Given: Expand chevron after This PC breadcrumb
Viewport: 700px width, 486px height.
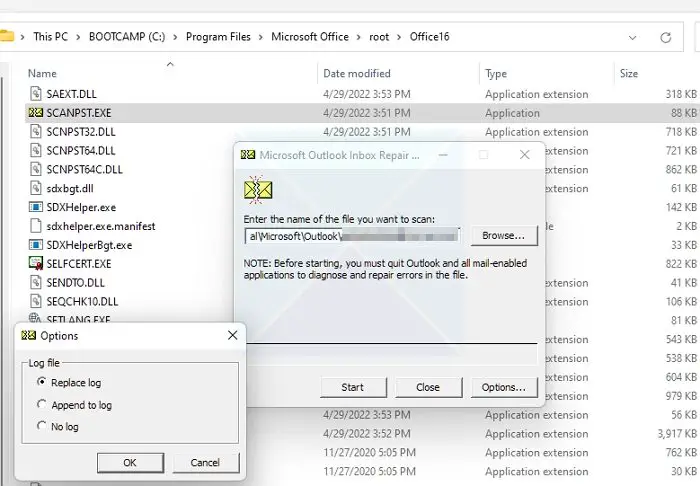Looking at the screenshot, I should click(78, 37).
